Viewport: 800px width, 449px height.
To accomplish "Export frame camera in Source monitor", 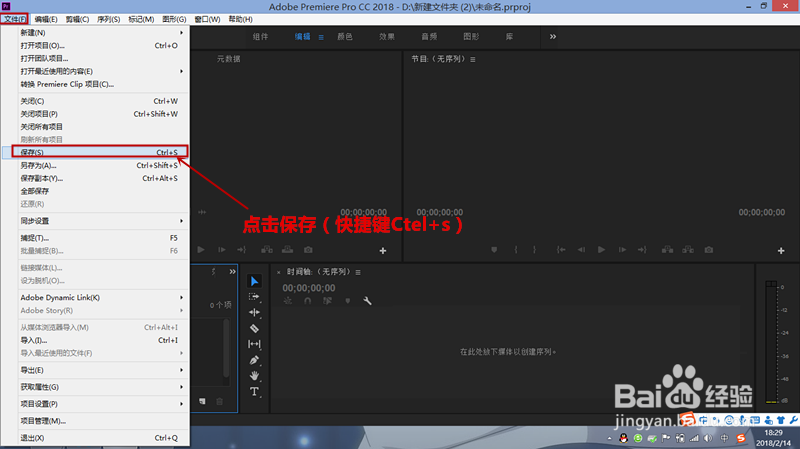I will (308, 250).
